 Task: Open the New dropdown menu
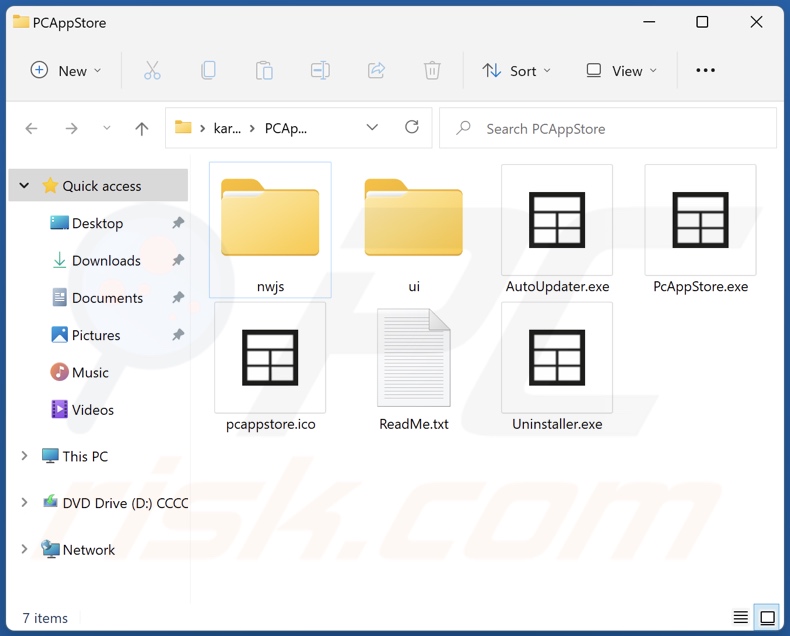(66, 71)
